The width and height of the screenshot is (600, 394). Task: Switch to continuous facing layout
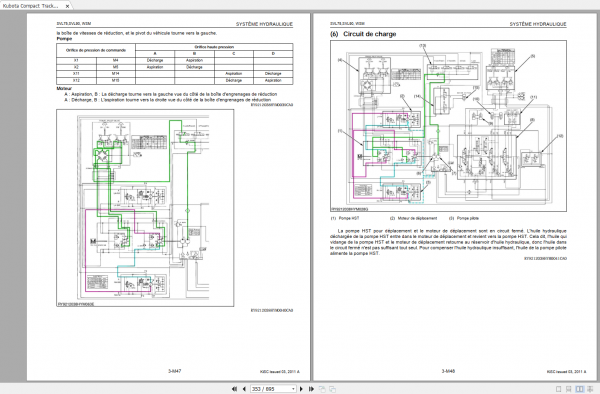click(x=590, y=389)
